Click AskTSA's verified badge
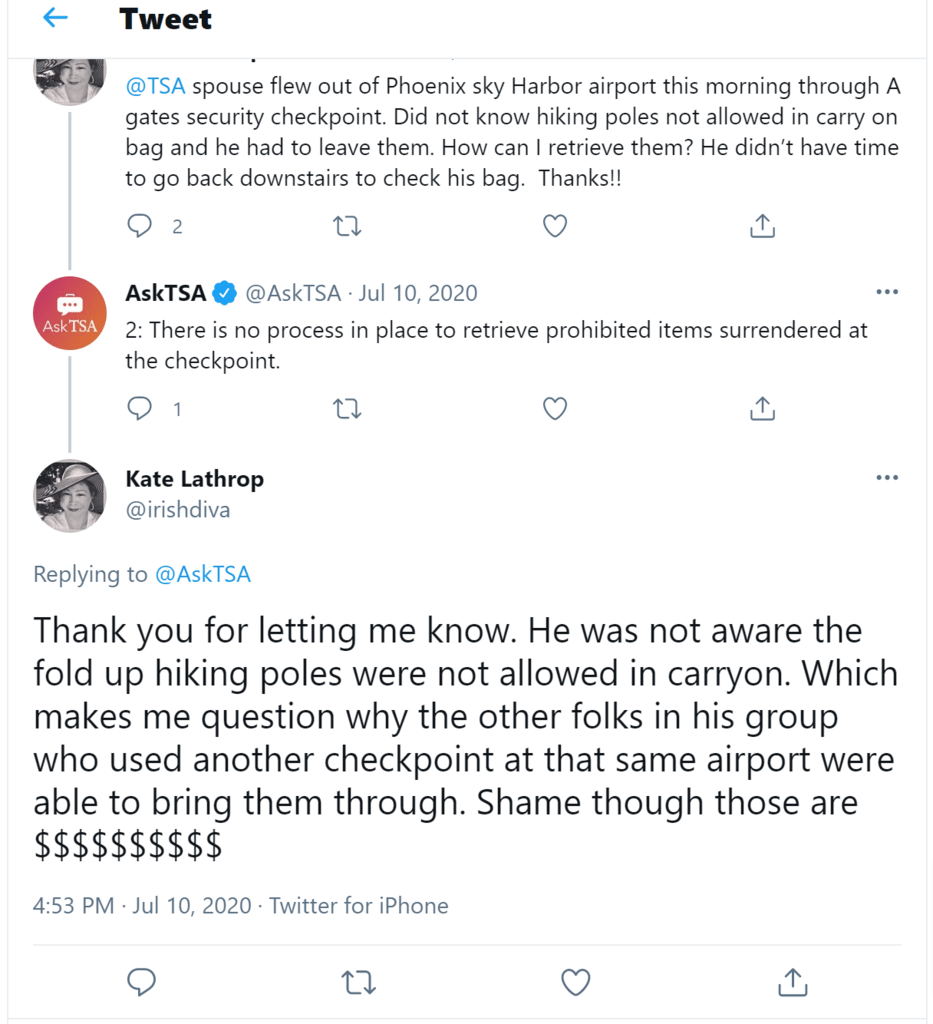Viewport: 933px width, 1024px height. click(x=225, y=292)
